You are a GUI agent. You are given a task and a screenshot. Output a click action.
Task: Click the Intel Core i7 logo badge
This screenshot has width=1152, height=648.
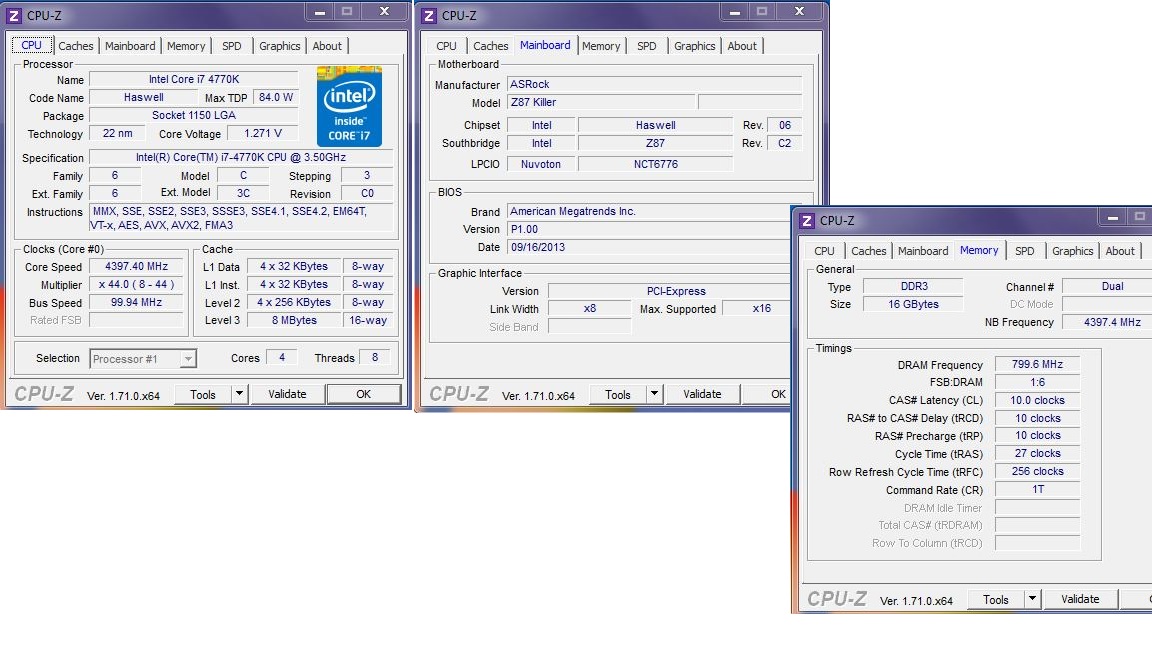(349, 107)
